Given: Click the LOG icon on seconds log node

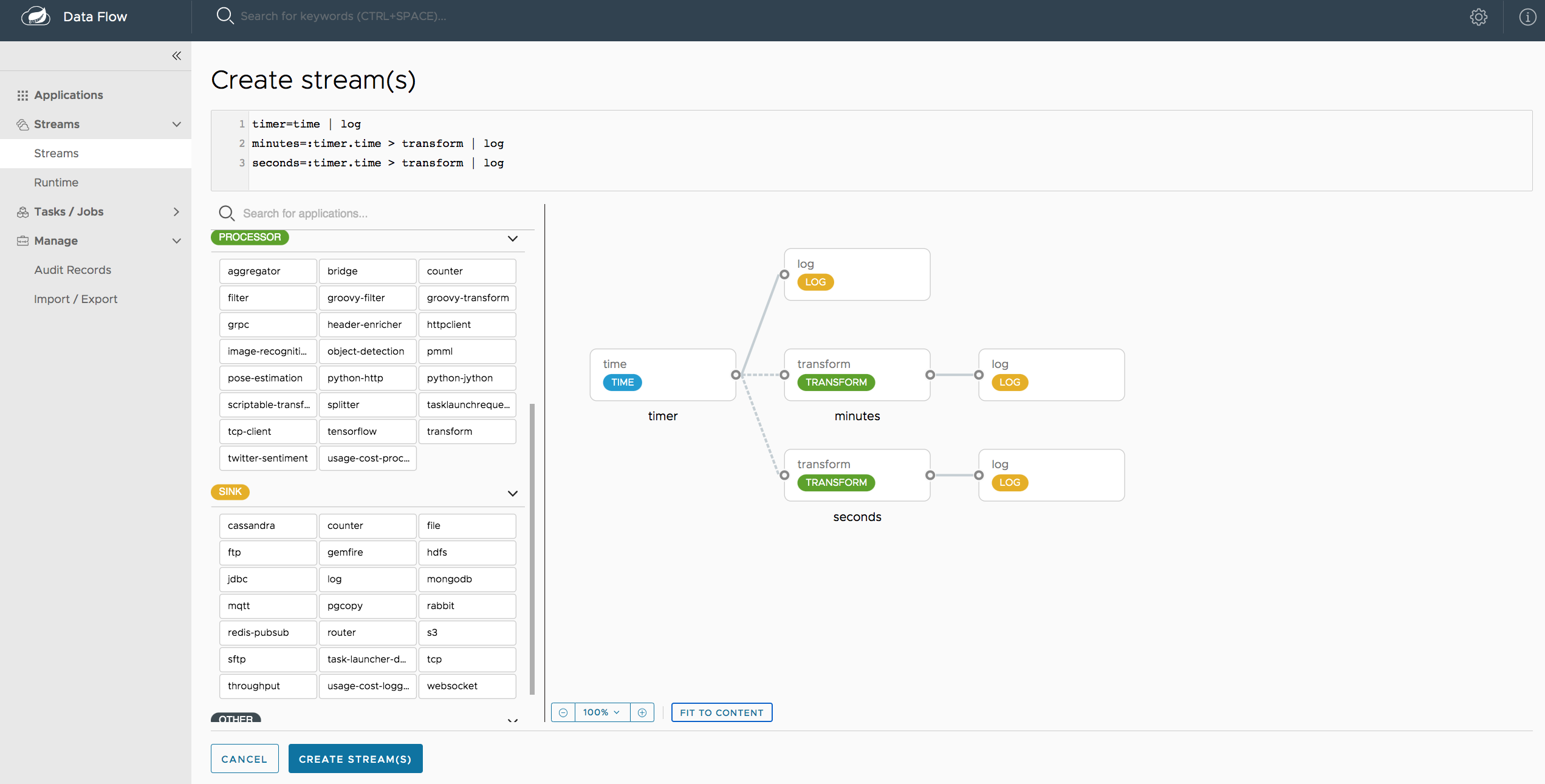Looking at the screenshot, I should coord(1009,482).
